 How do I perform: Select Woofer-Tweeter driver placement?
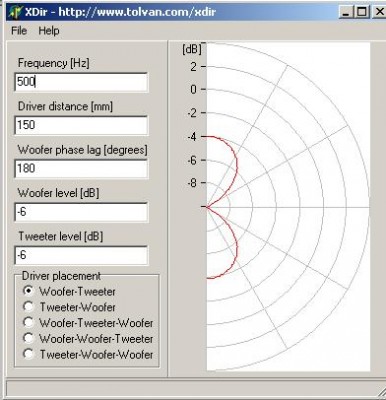pos(69,291)
